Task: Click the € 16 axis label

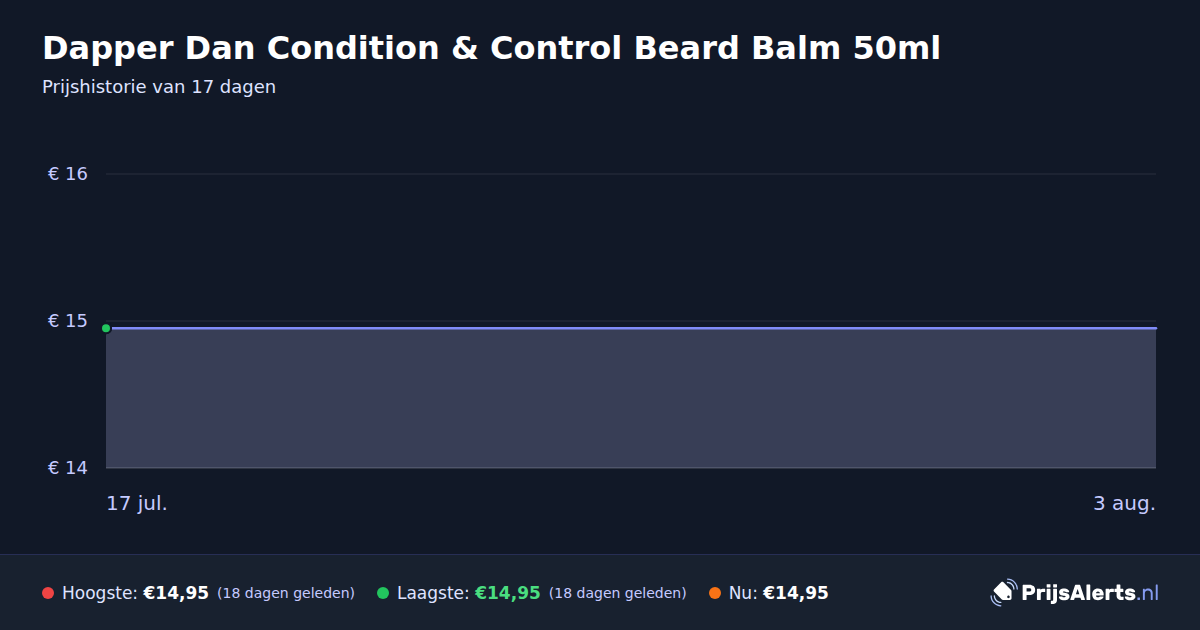Action: pos(68,174)
